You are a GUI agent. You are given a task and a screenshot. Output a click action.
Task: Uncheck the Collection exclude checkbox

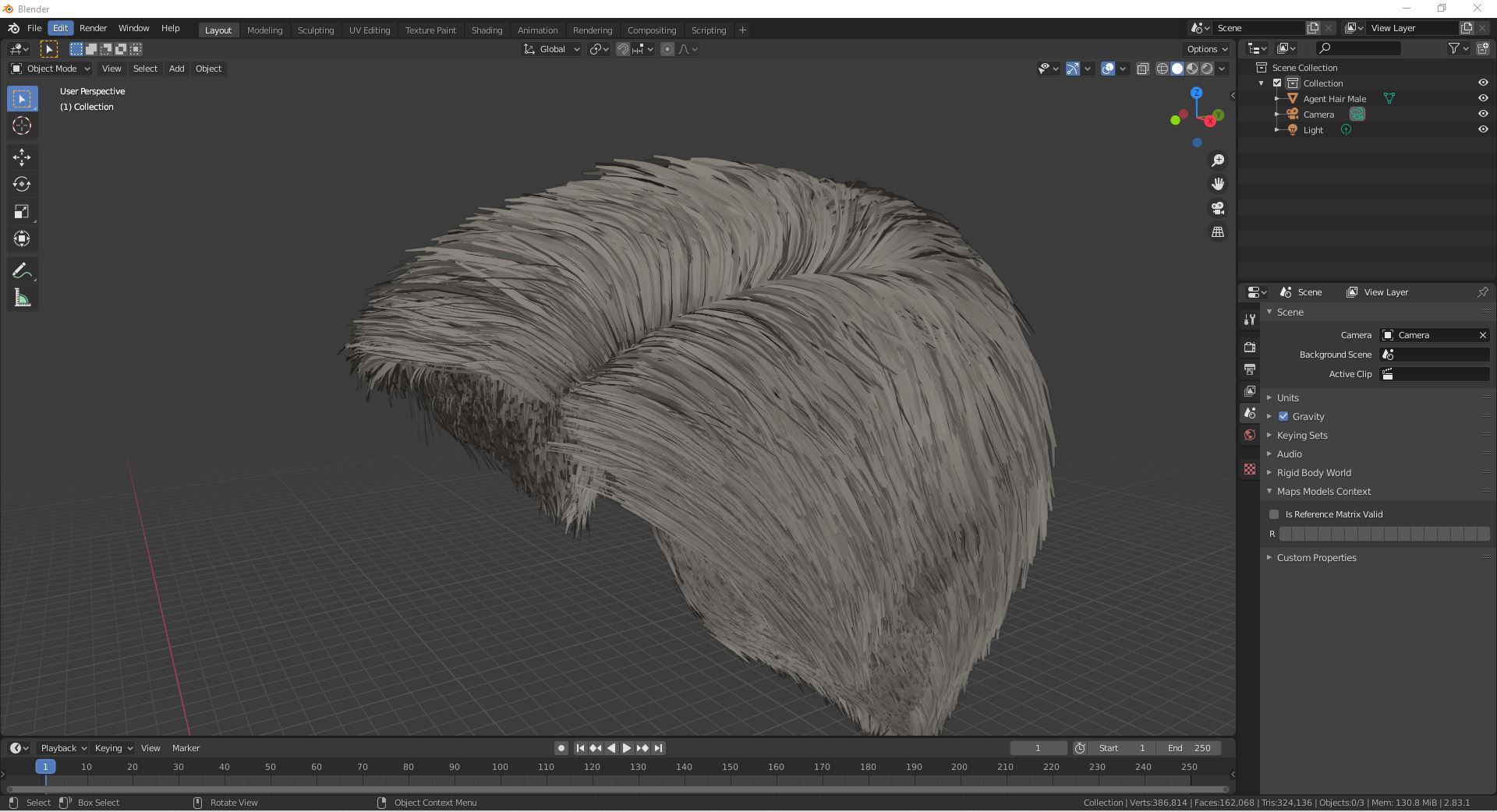tap(1277, 83)
